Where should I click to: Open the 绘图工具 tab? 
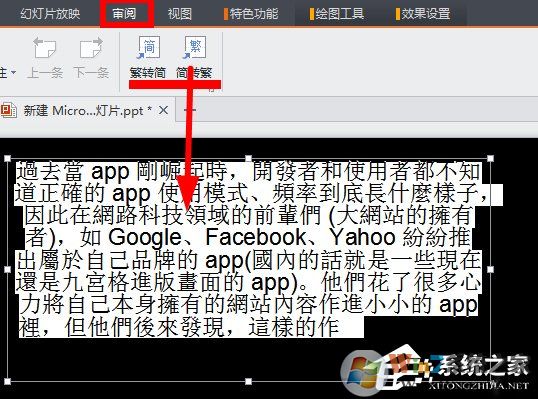337,14
